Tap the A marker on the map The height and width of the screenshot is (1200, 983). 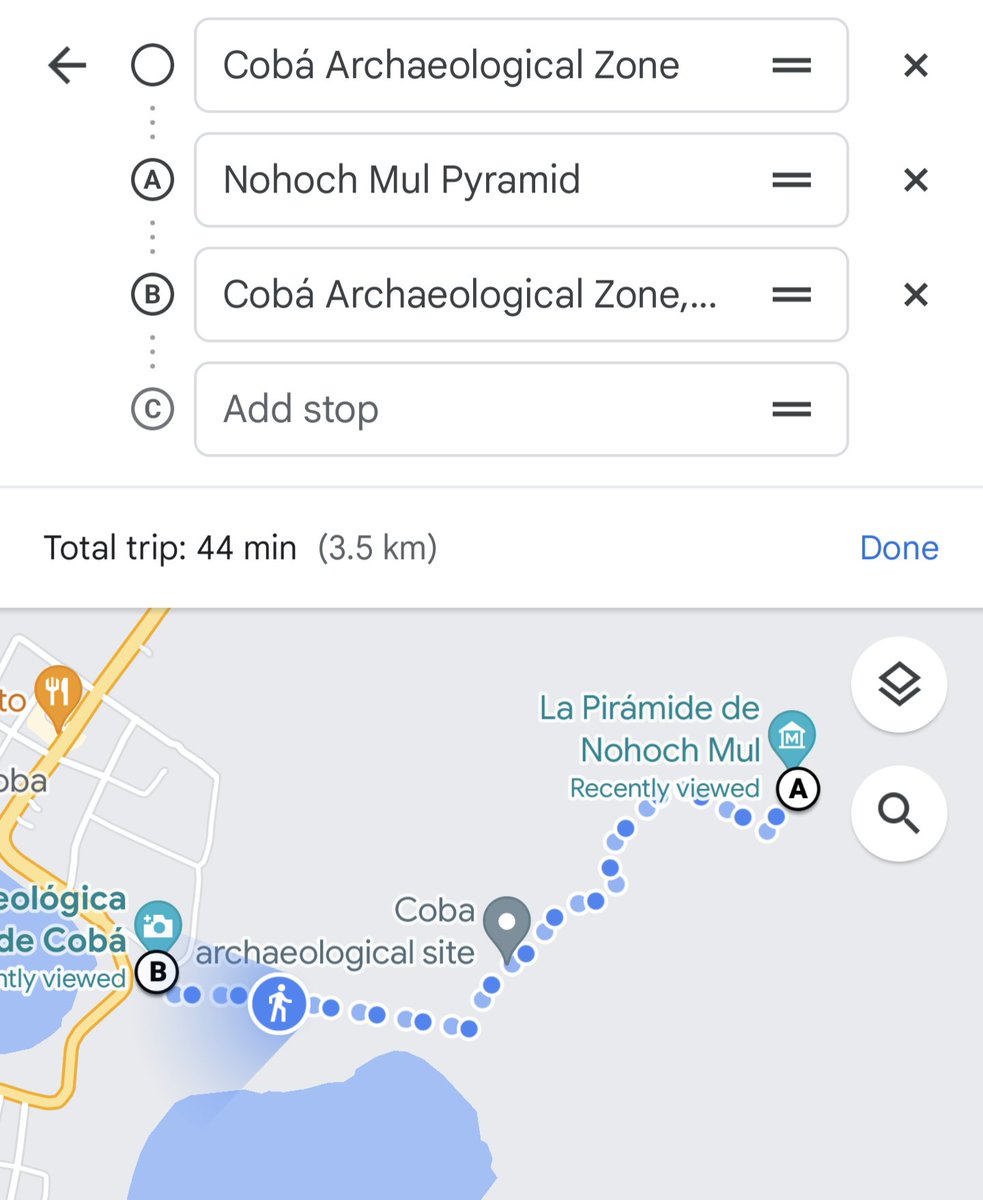798,789
